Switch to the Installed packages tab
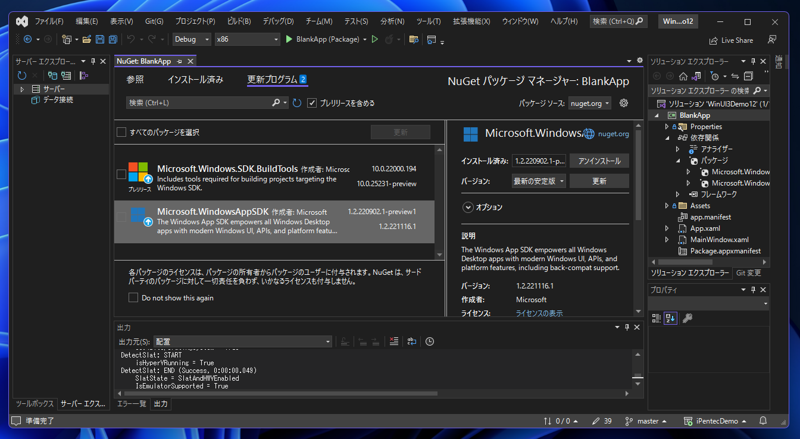The image size is (800, 439). coord(195,79)
